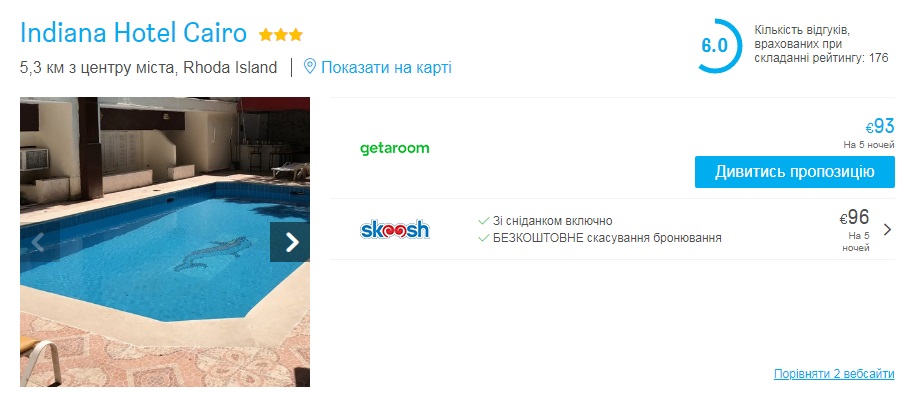Select the €93 getaroom price

(880, 126)
